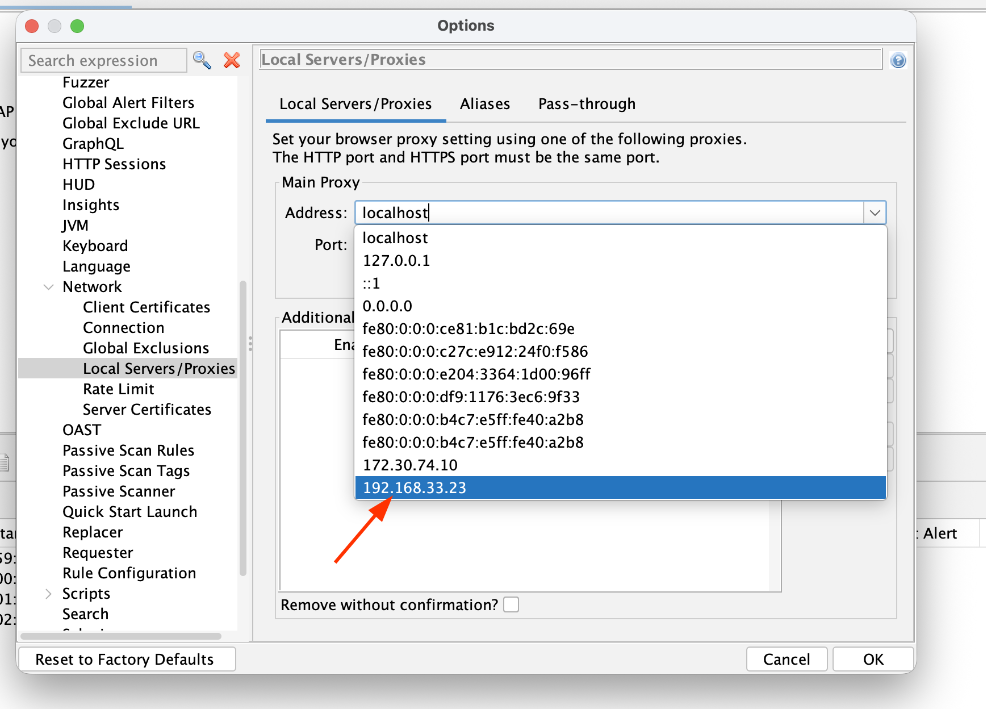Select the Local Servers/Proxies tab

pos(355,104)
